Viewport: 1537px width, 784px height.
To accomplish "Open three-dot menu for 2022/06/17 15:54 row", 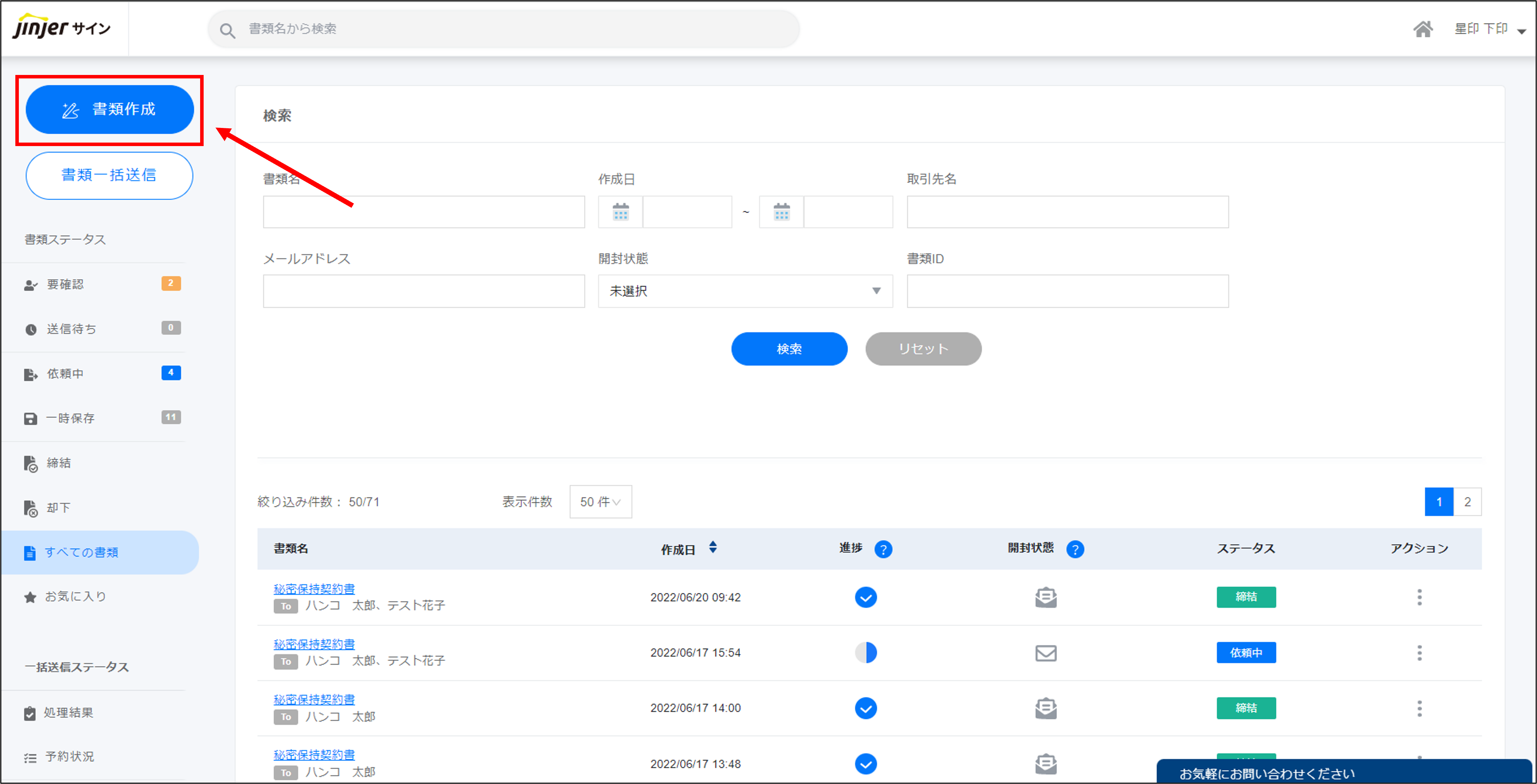I will pos(1419,653).
